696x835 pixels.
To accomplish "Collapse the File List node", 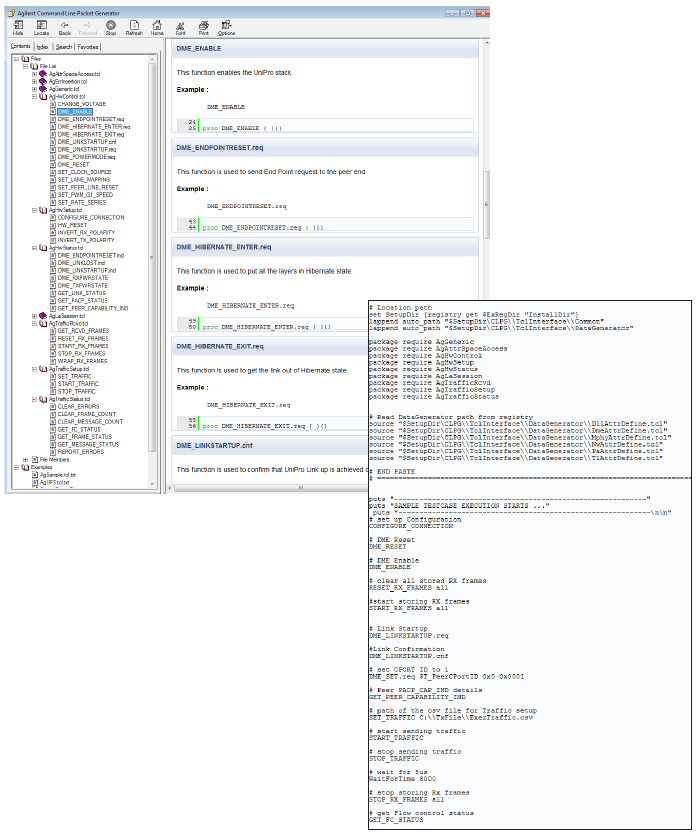I will pyautogui.click(x=25, y=67).
